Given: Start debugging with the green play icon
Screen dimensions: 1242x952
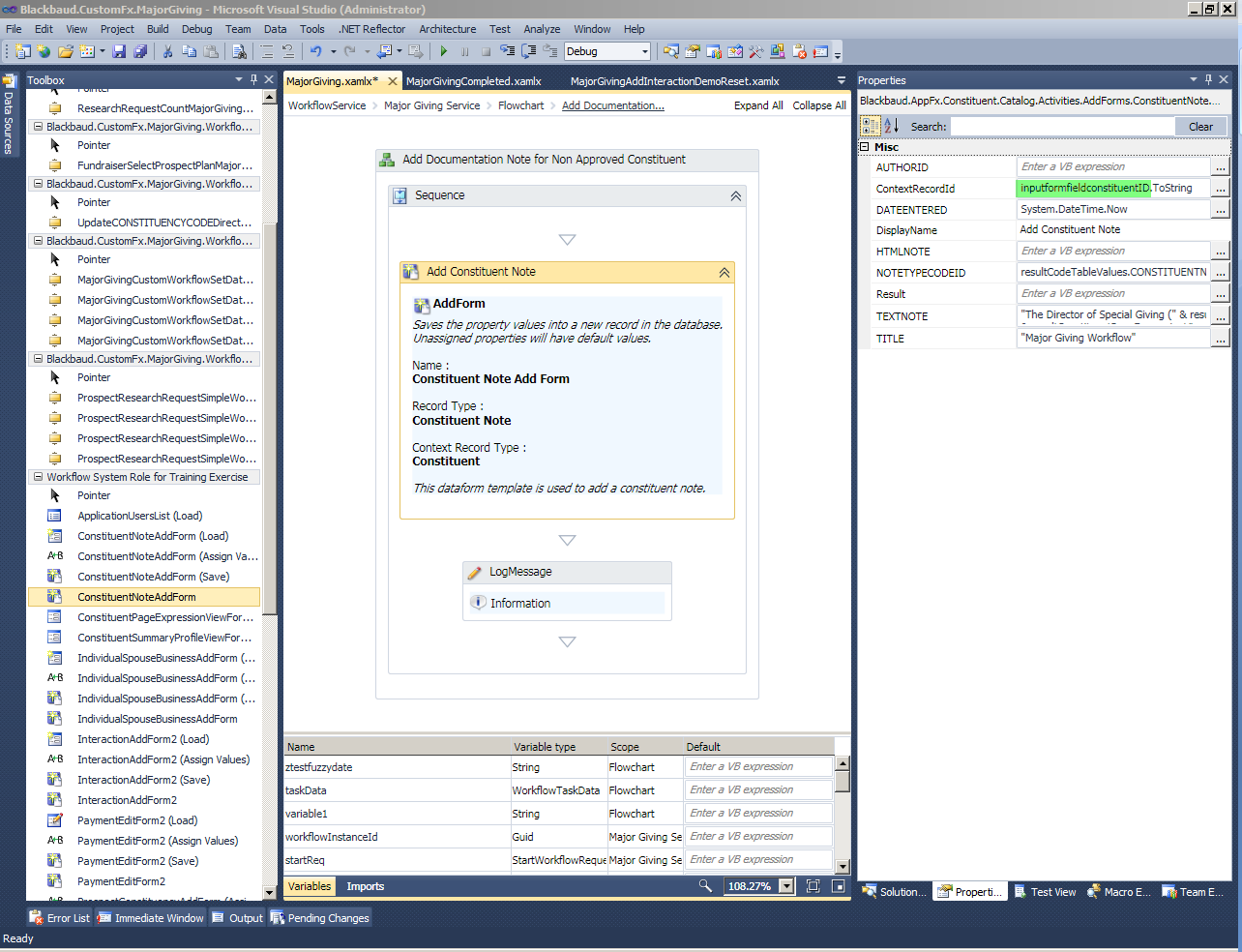Looking at the screenshot, I should tap(443, 51).
